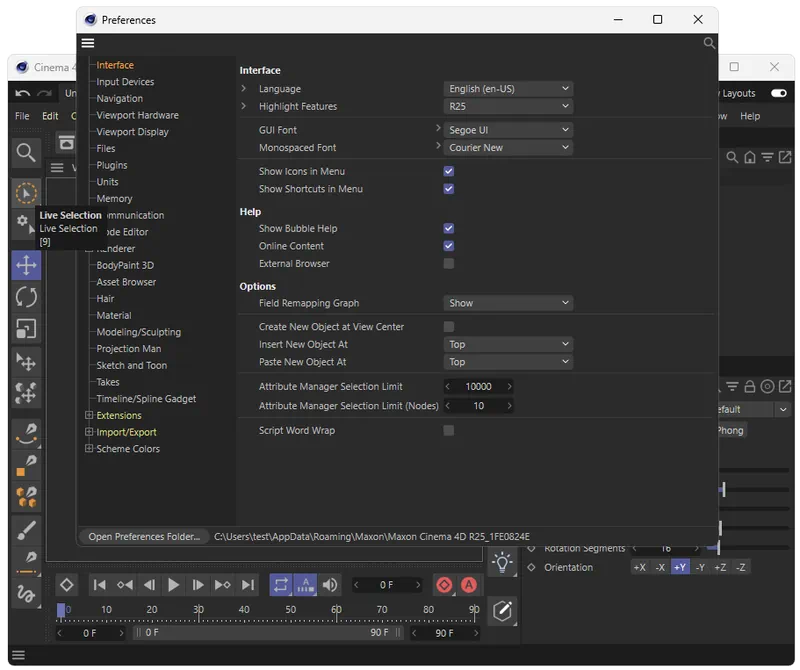The width and height of the screenshot is (800, 670).
Task: Open the Preferences hamburger menu
Action: [x=88, y=43]
